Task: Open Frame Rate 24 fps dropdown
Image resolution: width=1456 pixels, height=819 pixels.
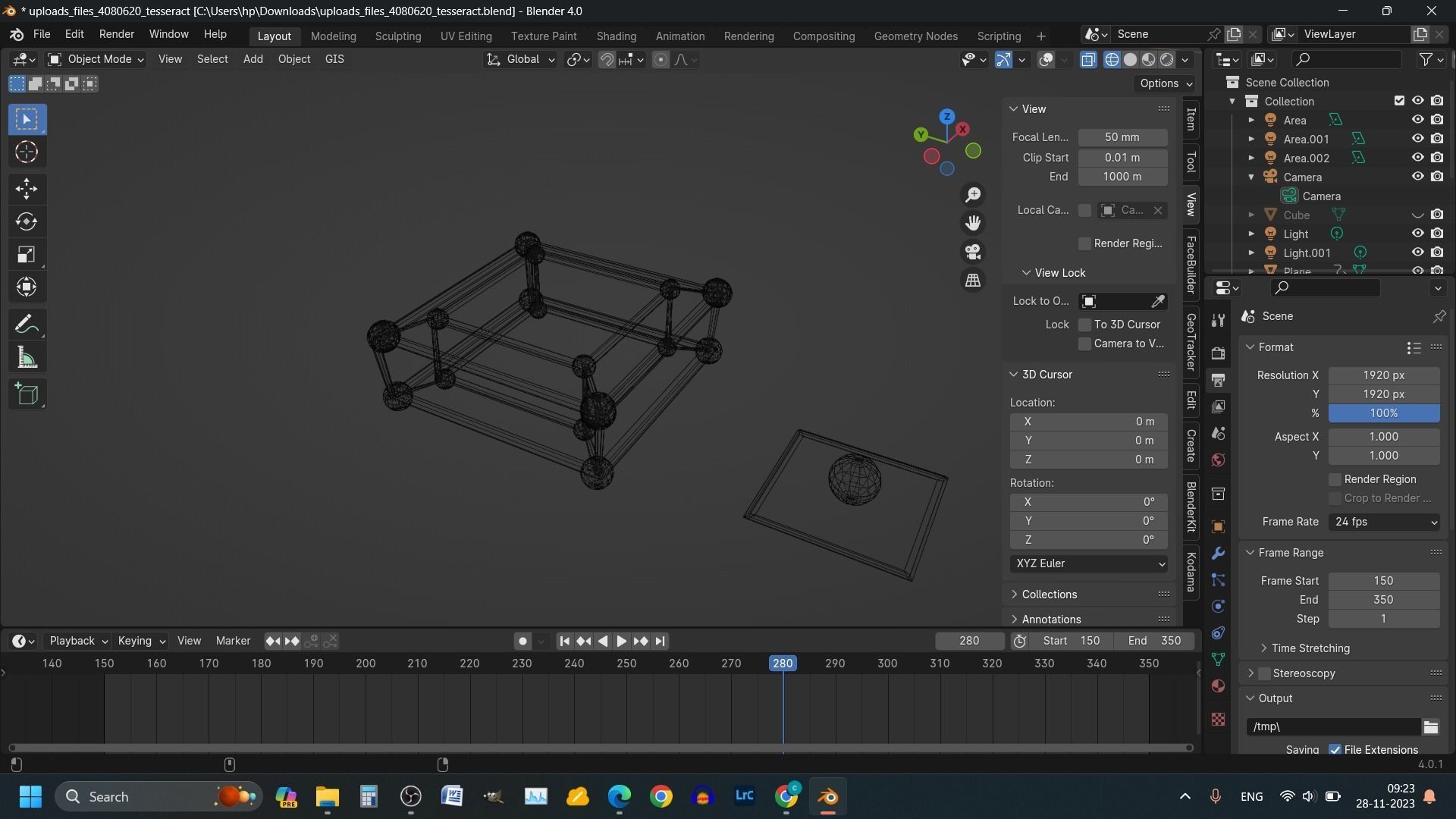Action: [1384, 522]
